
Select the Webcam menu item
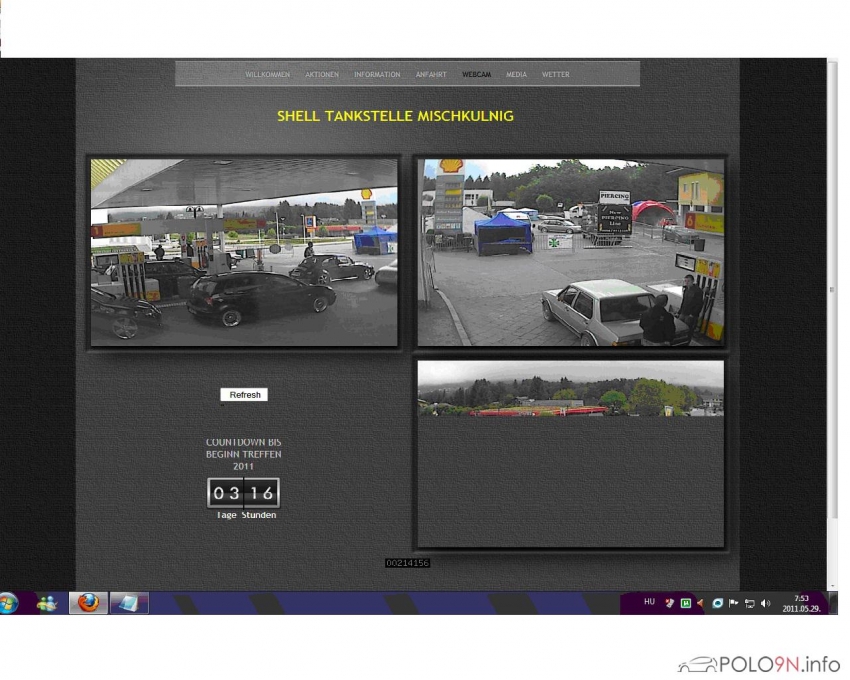476,75
